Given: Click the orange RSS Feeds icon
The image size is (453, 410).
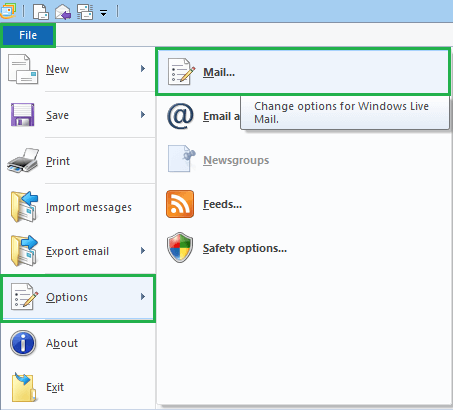Looking at the screenshot, I should 180,204.
